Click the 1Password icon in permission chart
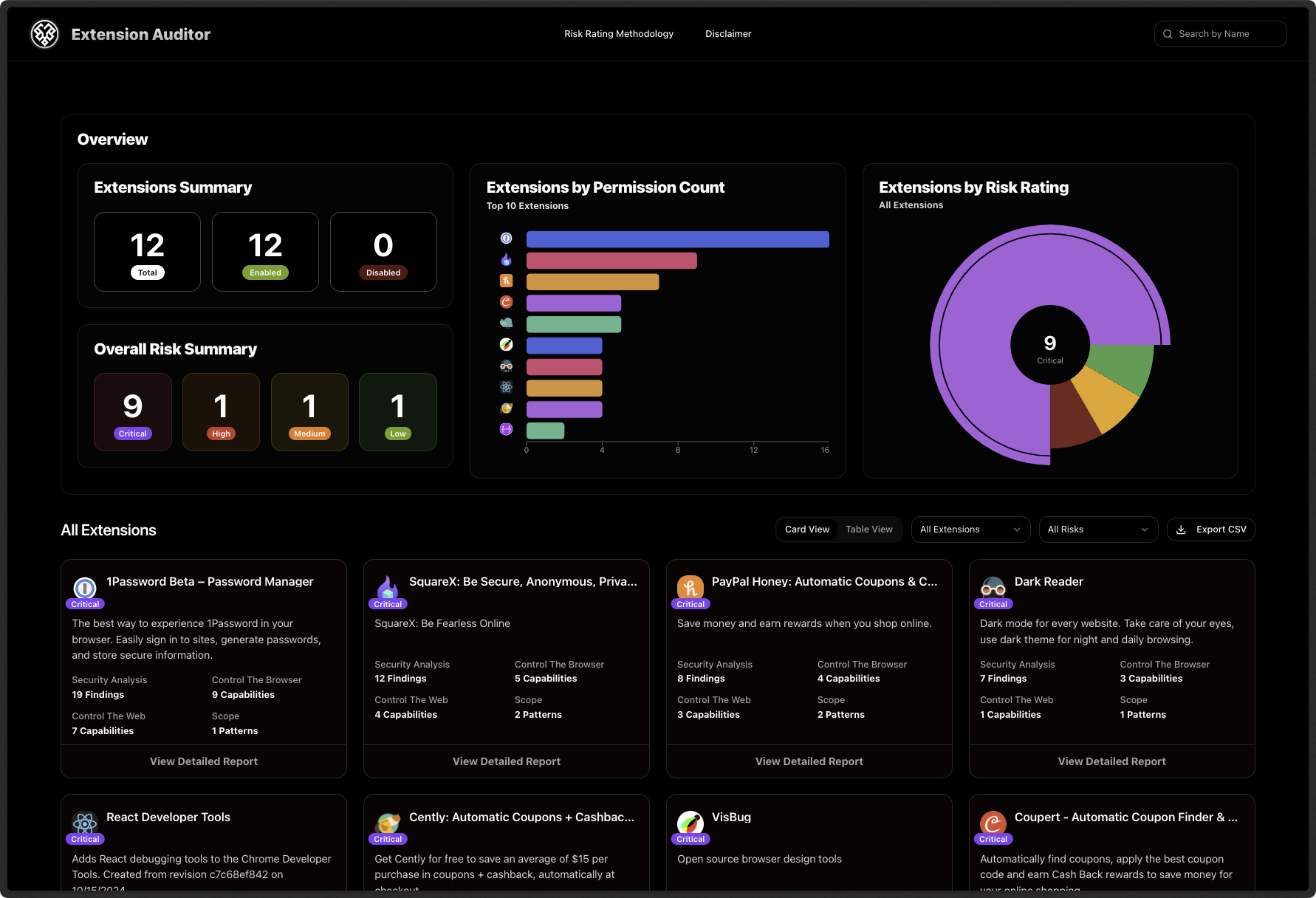The width and height of the screenshot is (1316, 898). [x=506, y=238]
